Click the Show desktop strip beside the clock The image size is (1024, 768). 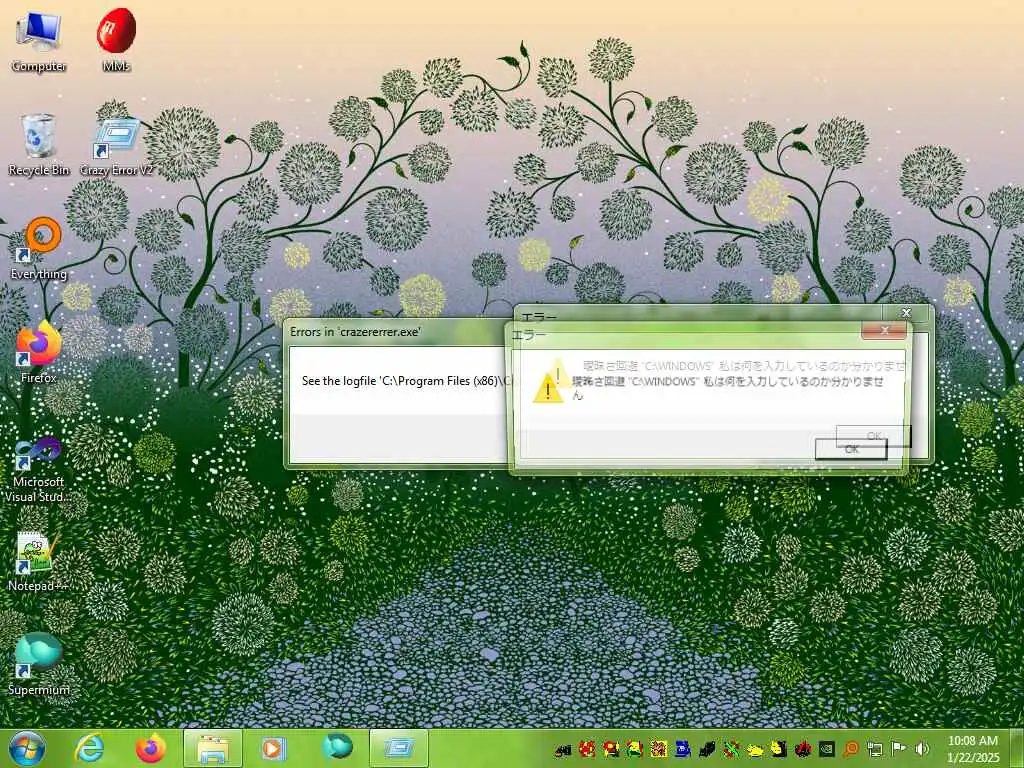(1018, 748)
